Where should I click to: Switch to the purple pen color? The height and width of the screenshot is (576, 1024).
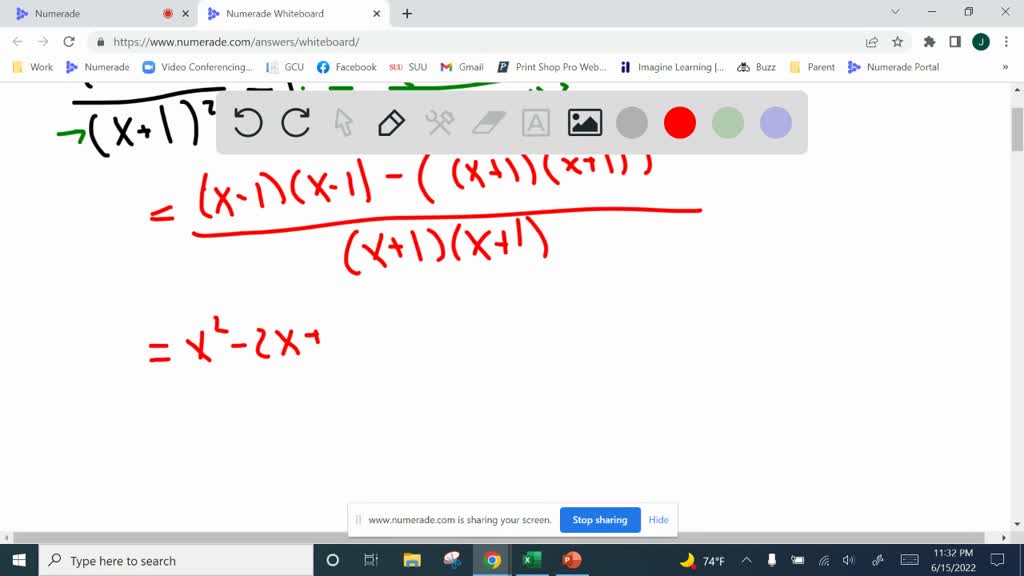point(774,122)
